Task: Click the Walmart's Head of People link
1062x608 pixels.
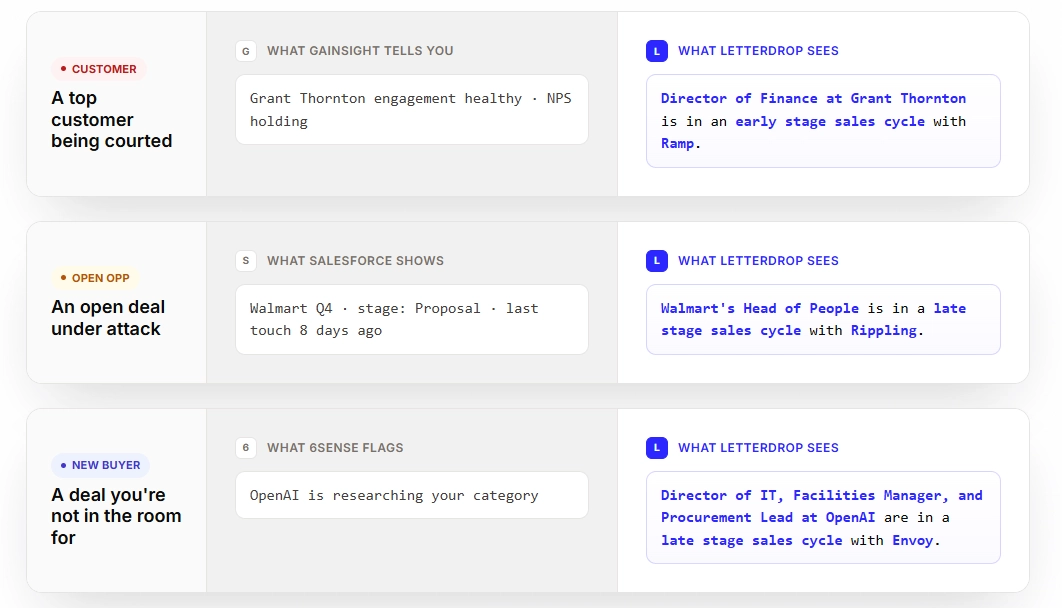Action: tap(760, 308)
